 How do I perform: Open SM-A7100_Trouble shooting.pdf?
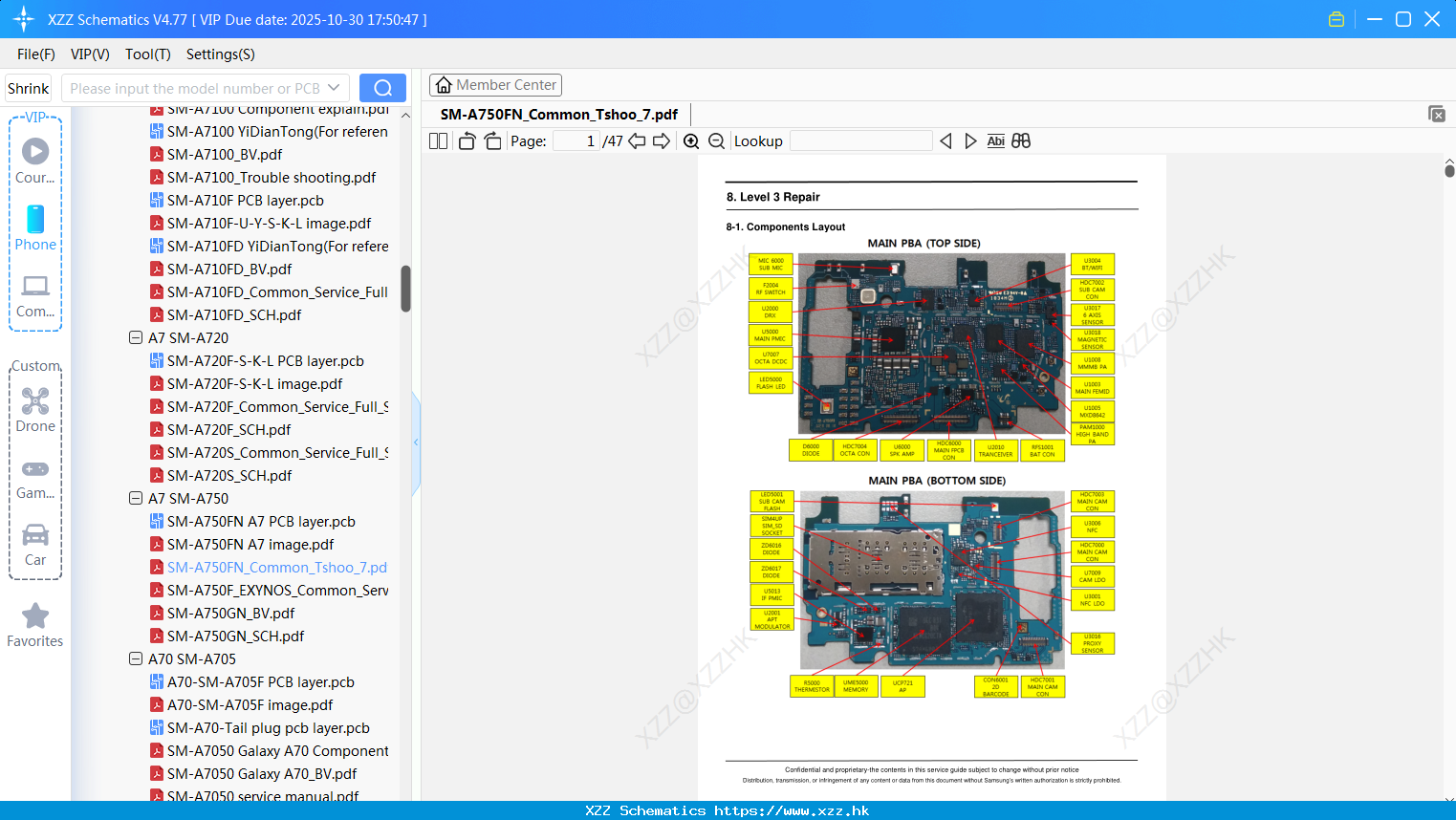272,177
